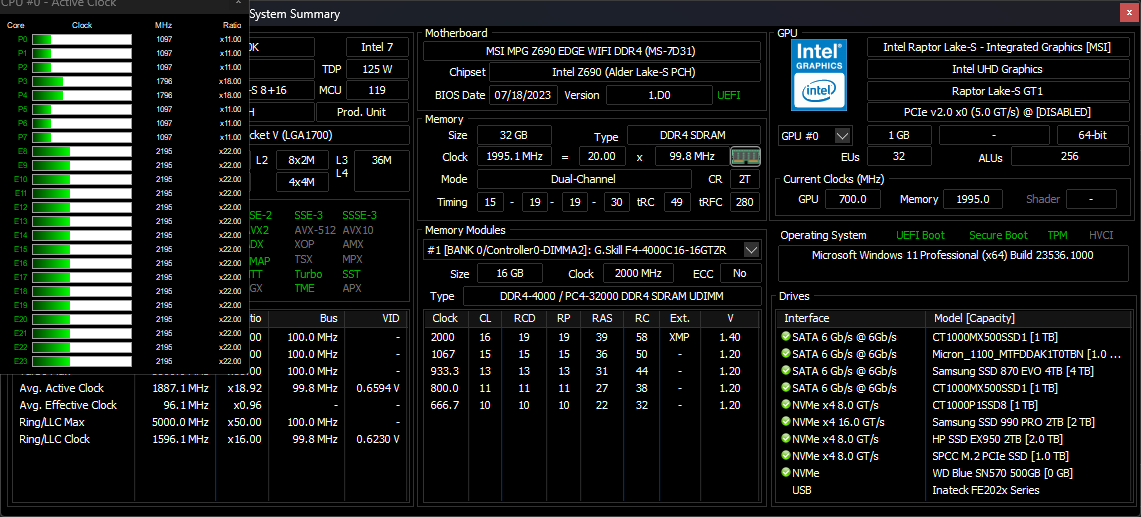
Task: Click the Avg. Active Clock row
Action: coord(210,388)
